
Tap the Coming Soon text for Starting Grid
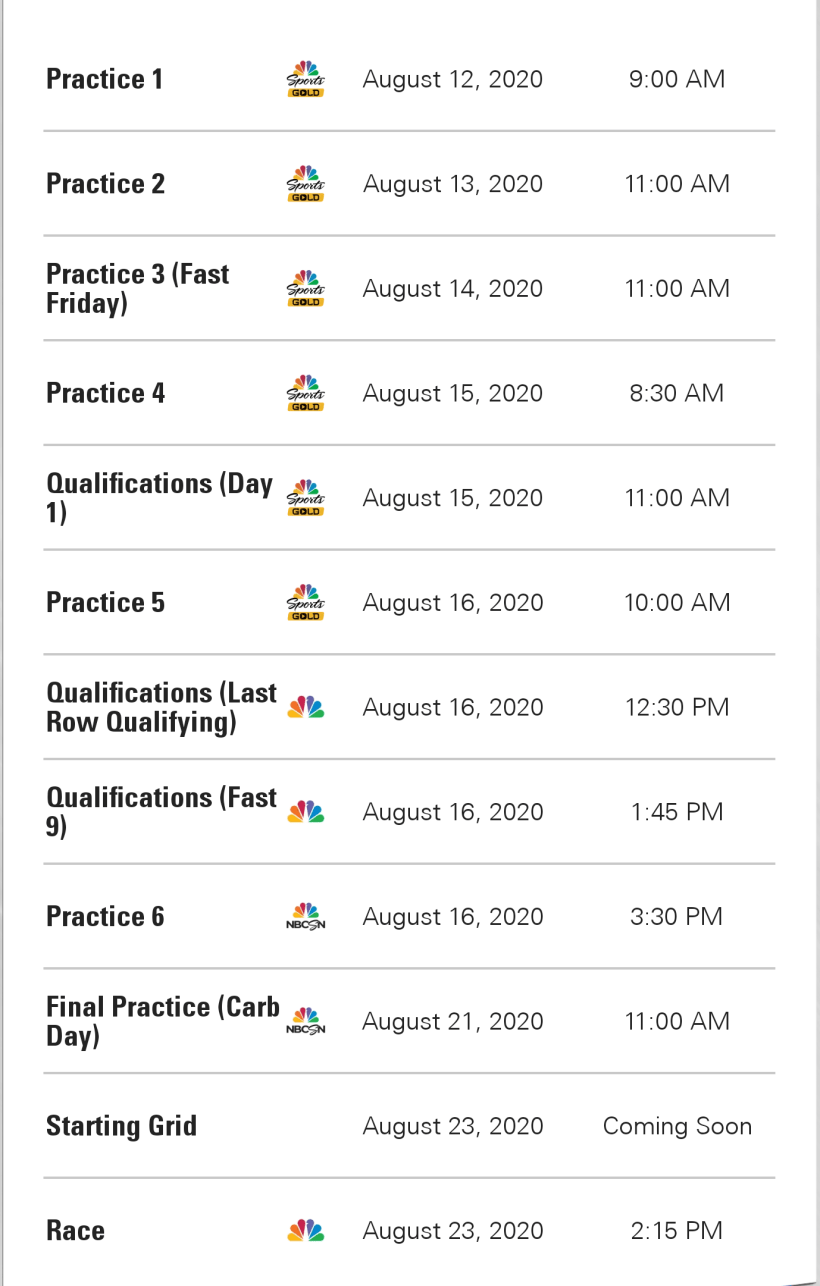click(677, 1126)
